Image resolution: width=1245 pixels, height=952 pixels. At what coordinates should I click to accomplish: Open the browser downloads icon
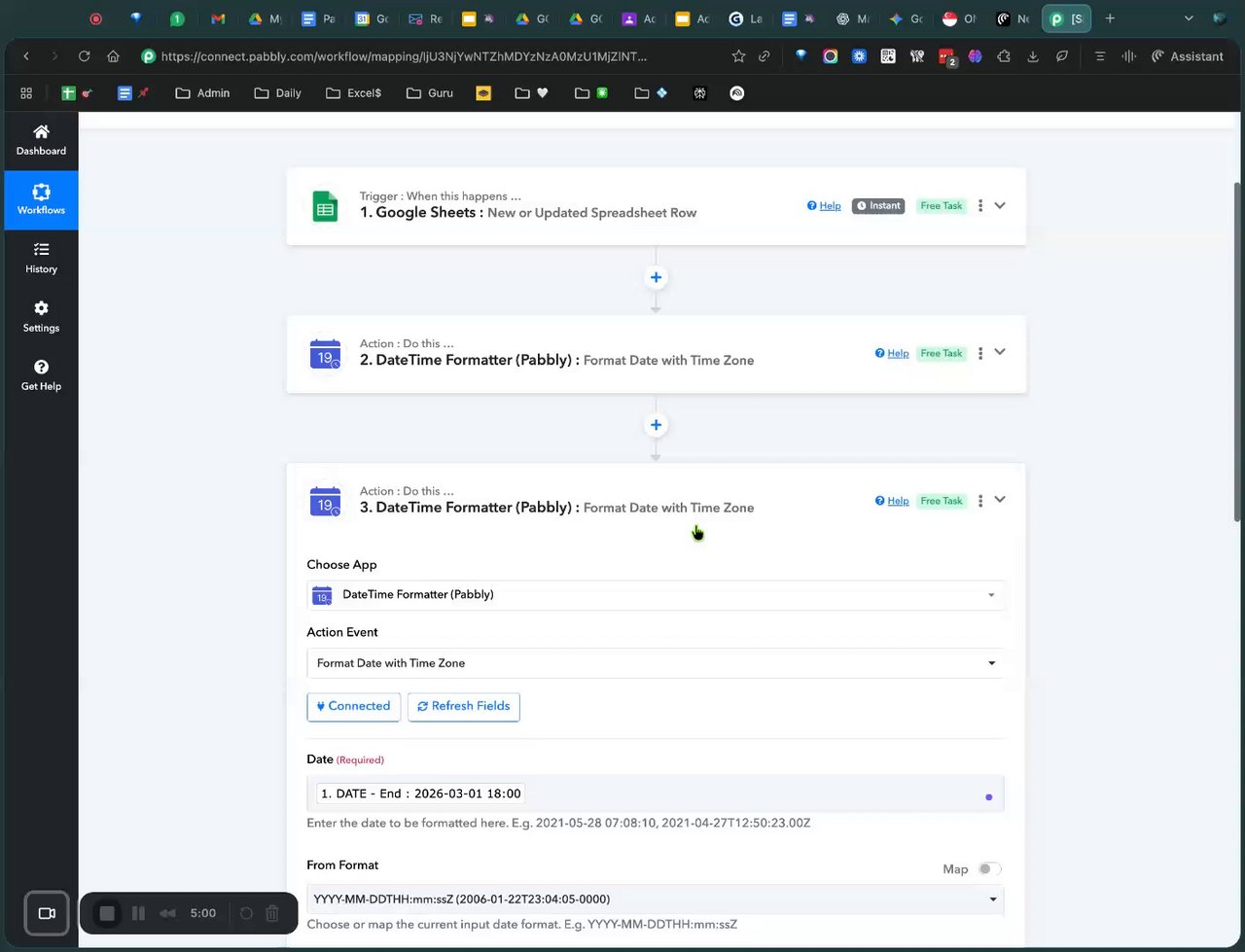[x=1033, y=56]
